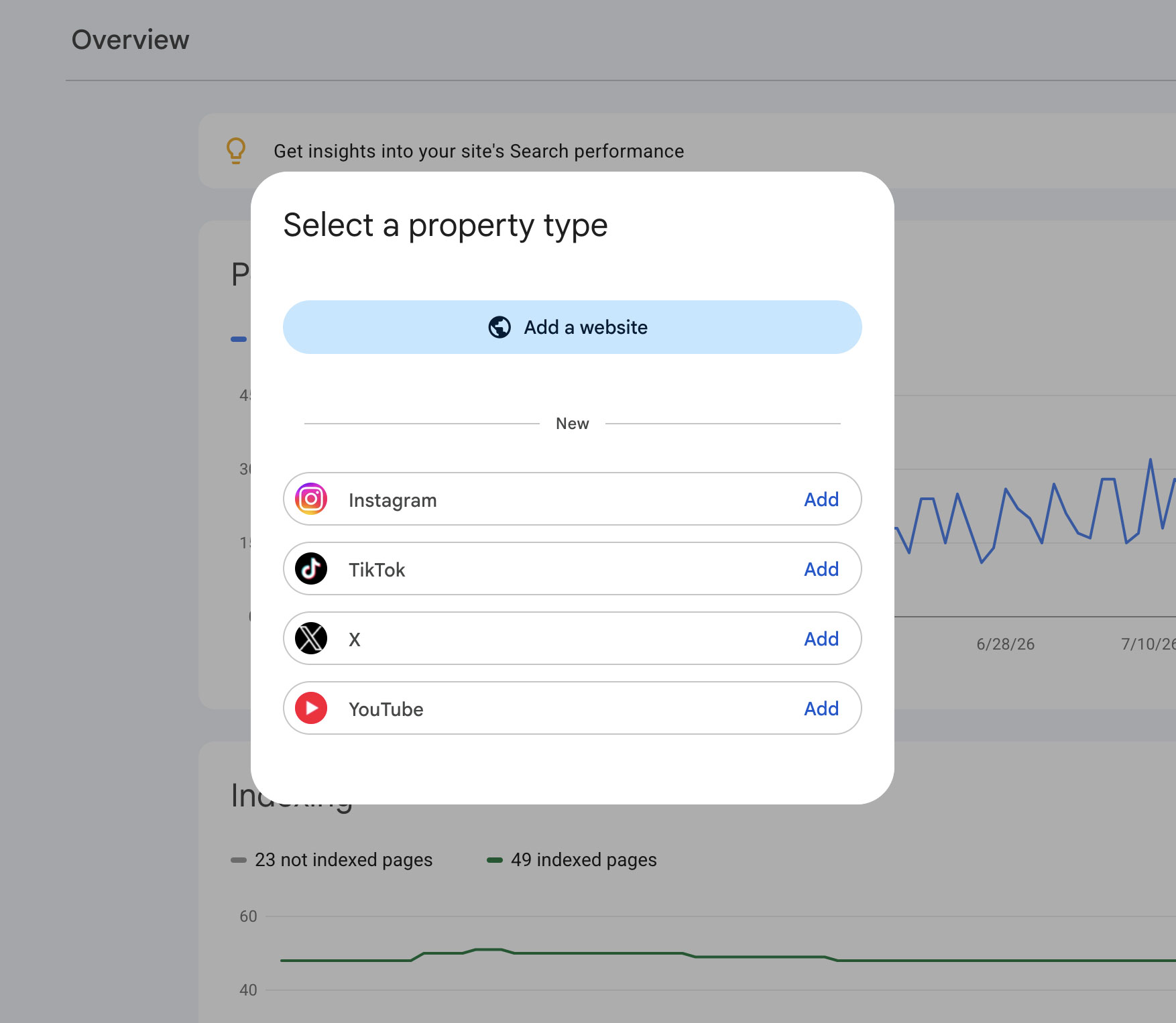
Task: Click the Overview page heading
Action: [131, 40]
